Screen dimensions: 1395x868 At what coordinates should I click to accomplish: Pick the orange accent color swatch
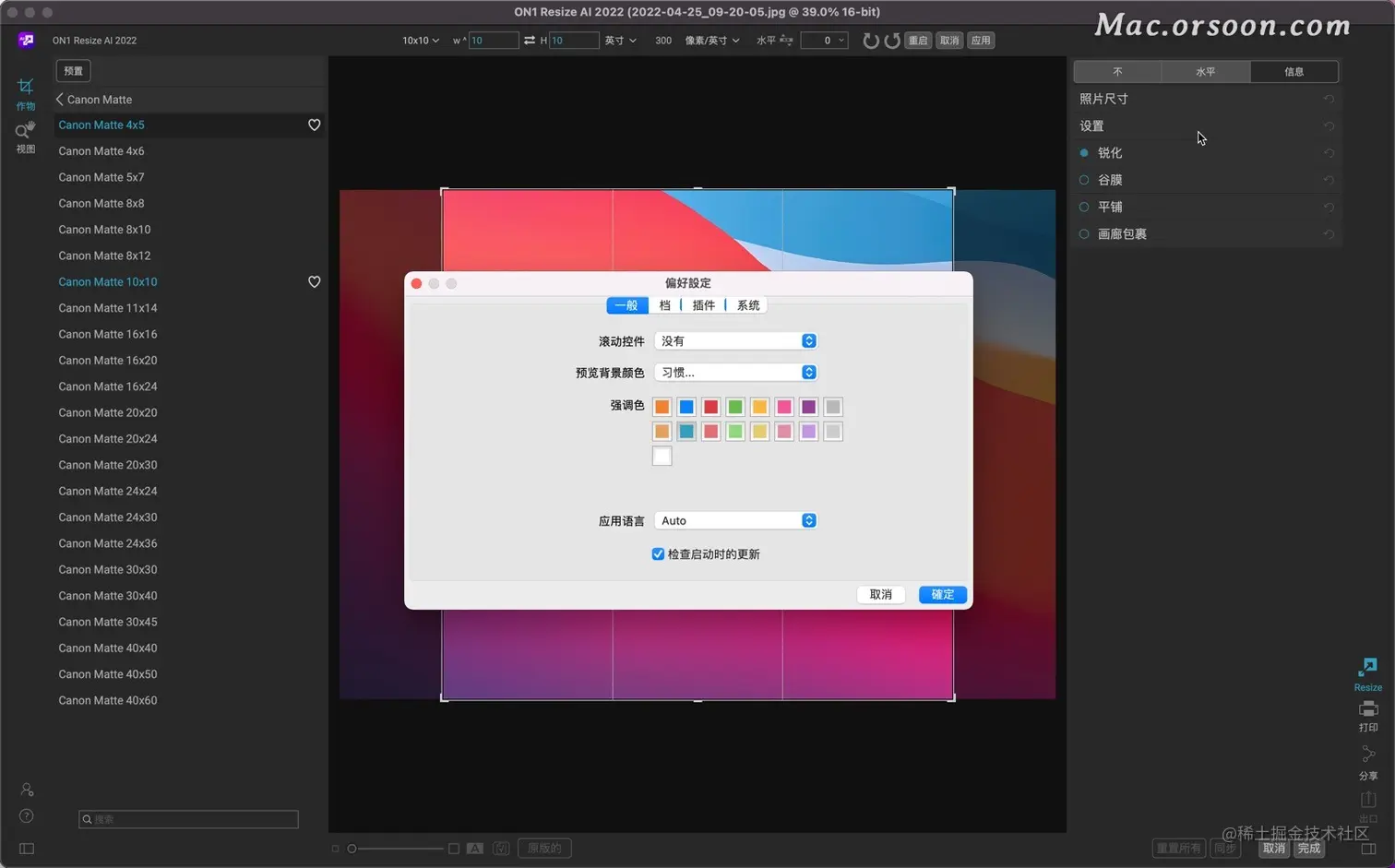coord(662,407)
